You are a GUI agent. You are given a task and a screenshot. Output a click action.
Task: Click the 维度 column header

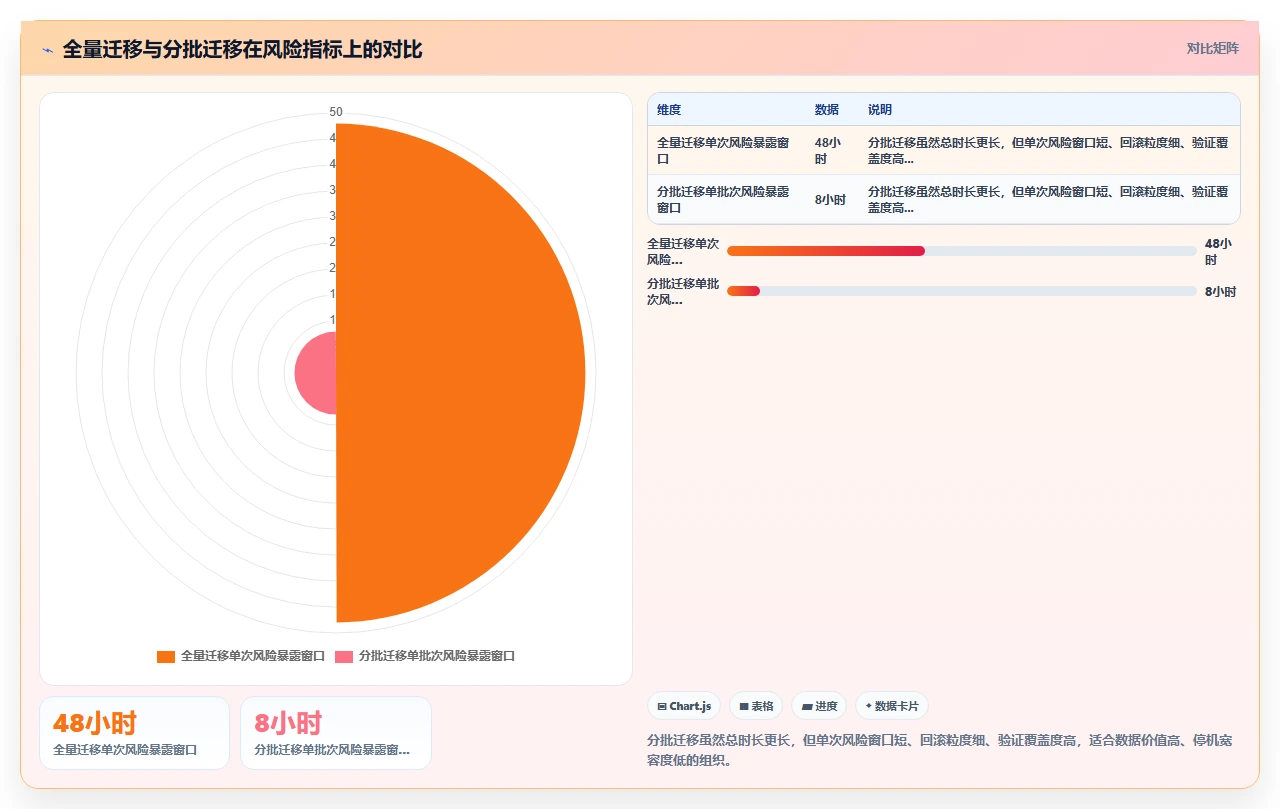669,110
